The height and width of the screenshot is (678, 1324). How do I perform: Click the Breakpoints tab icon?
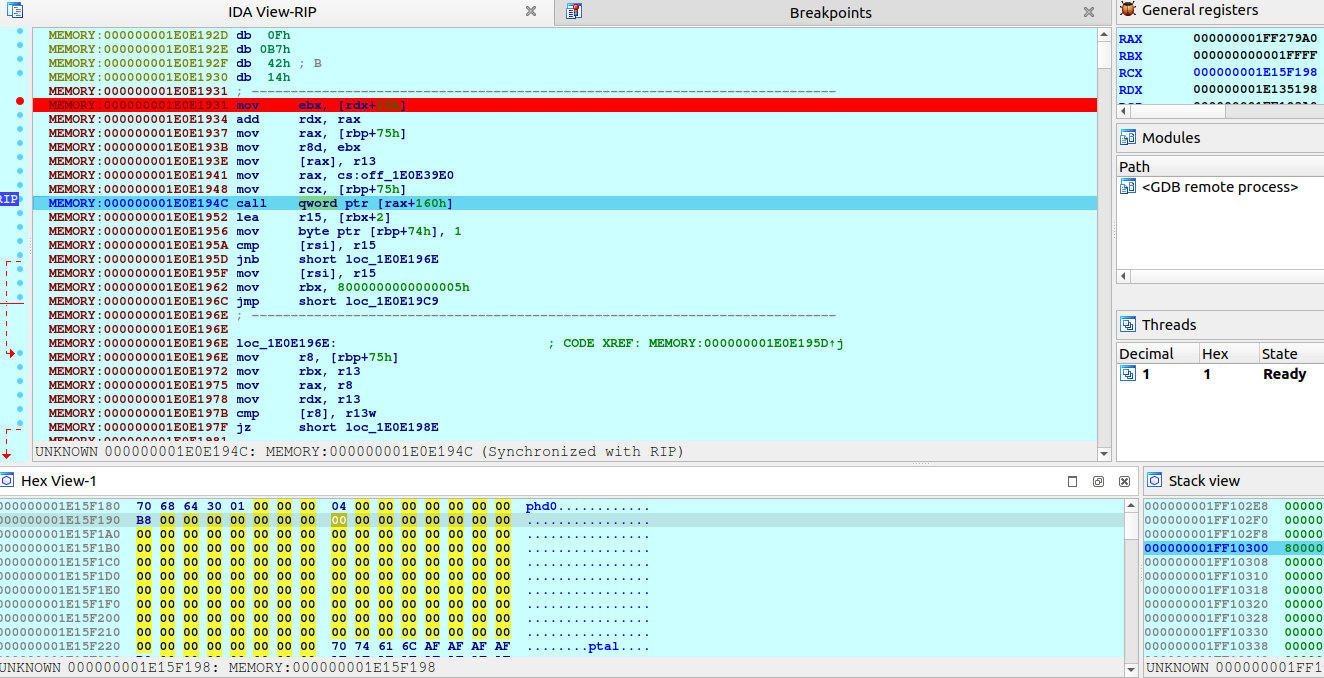pyautogui.click(x=573, y=12)
